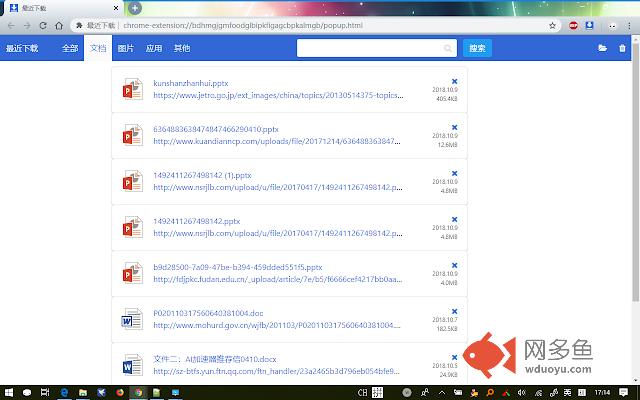Switch to the 图片 tab
This screenshot has height=400, width=640.
pyautogui.click(x=126, y=47)
